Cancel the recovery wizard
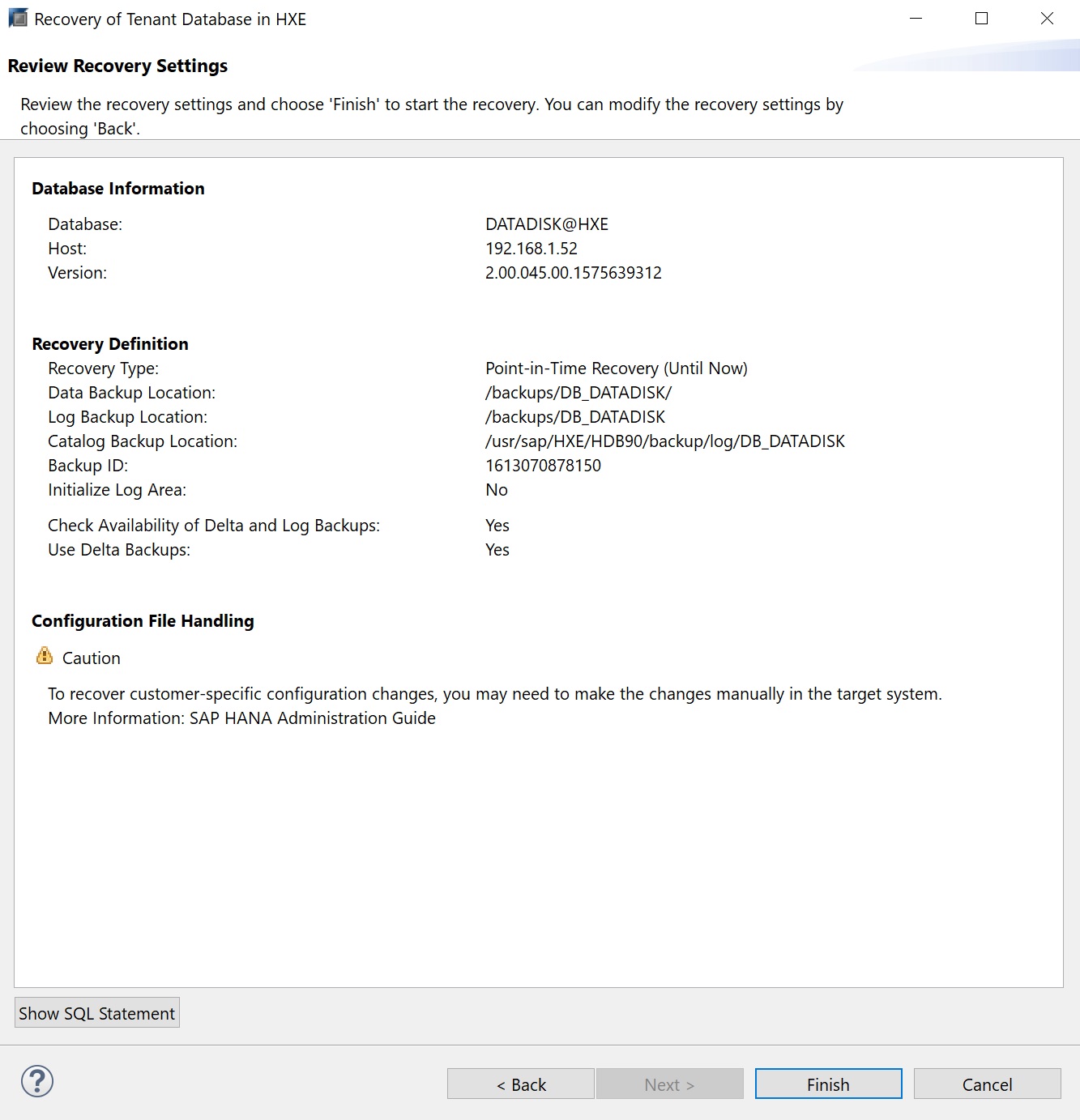 click(987, 1084)
